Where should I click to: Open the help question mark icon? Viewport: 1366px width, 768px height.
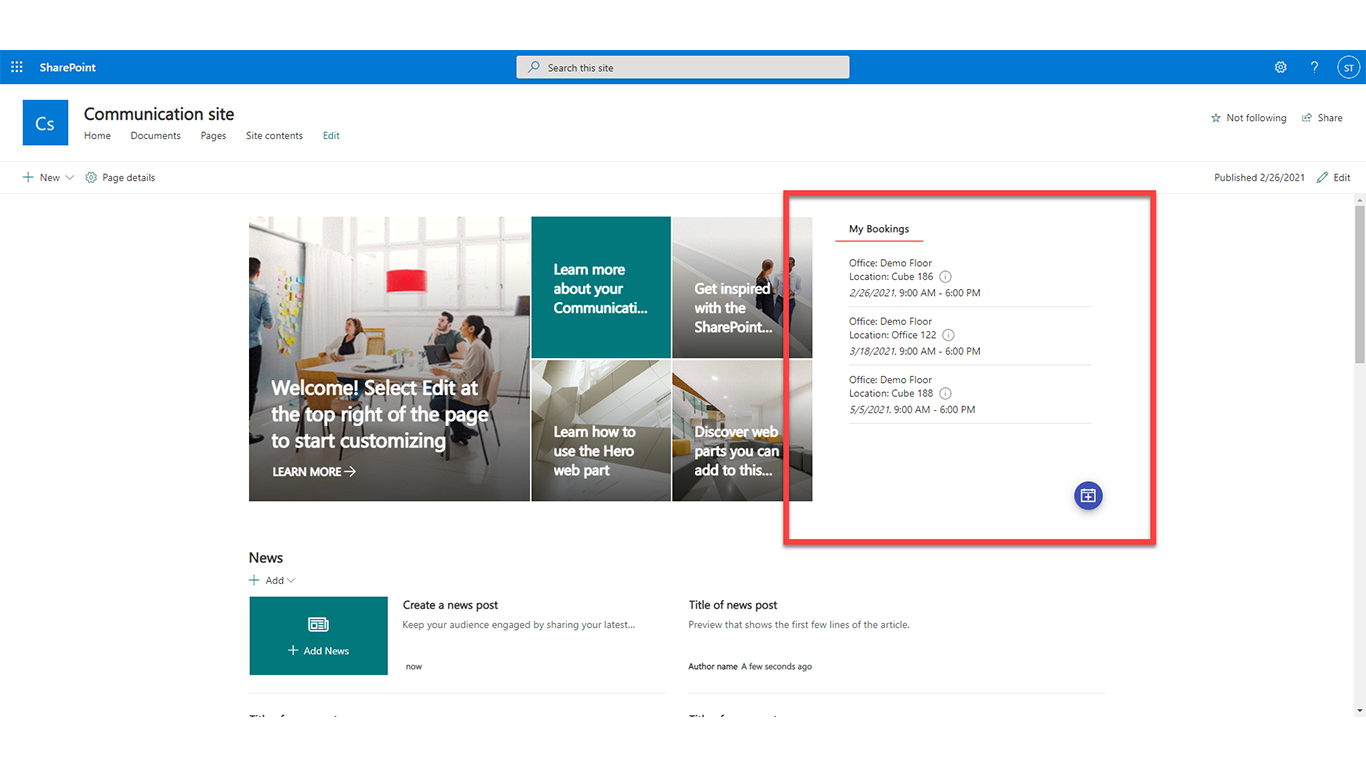tap(1314, 67)
